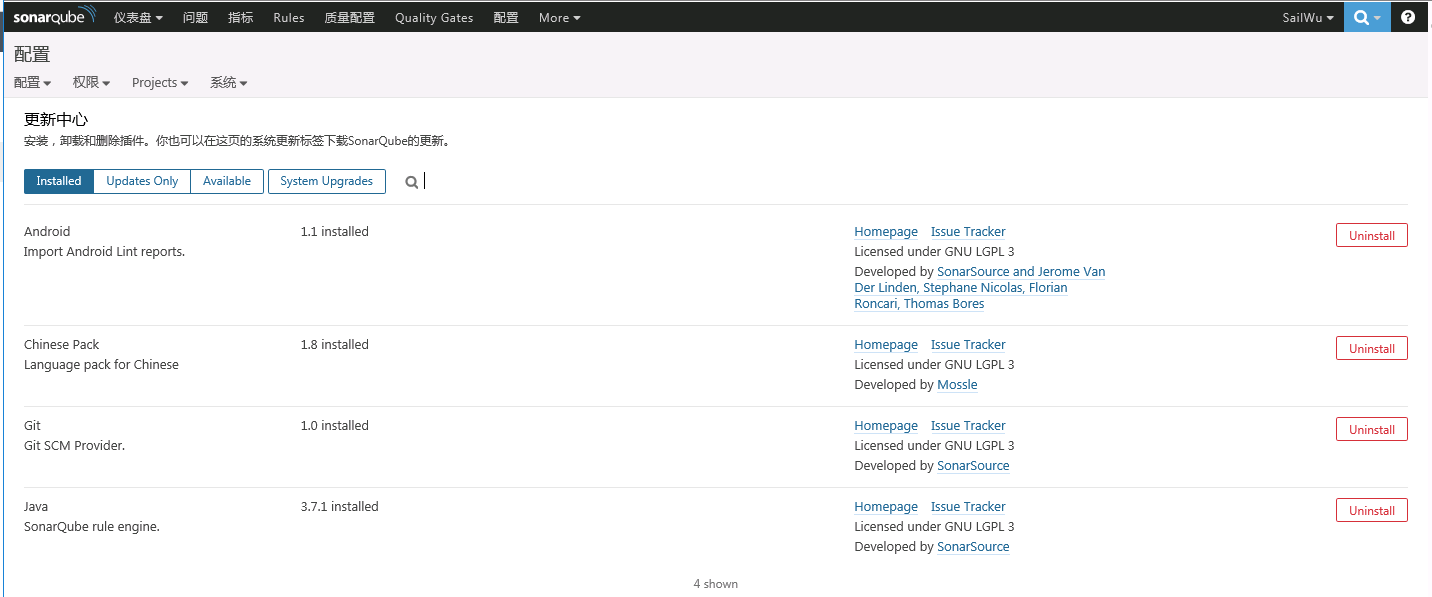The image size is (1432, 597).
Task: Click the Java plugin name
Action: pos(36,507)
